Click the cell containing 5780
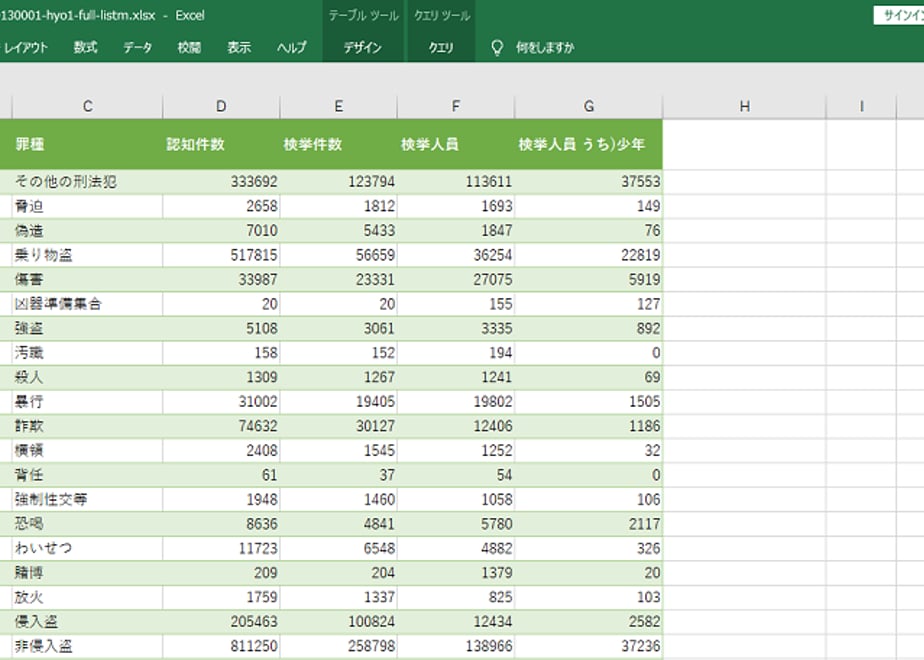 tap(456, 524)
